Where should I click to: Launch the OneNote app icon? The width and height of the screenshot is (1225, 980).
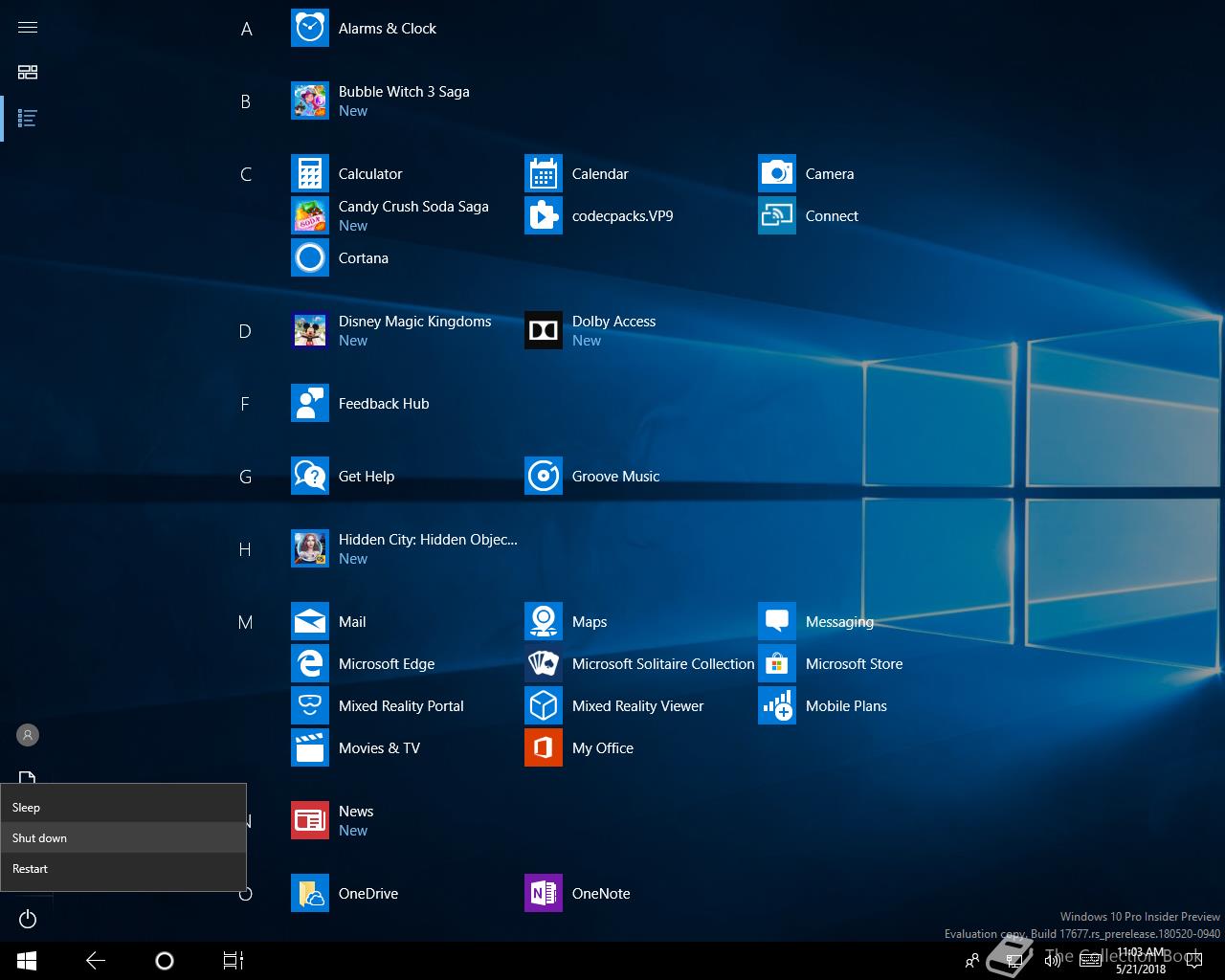[543, 894]
